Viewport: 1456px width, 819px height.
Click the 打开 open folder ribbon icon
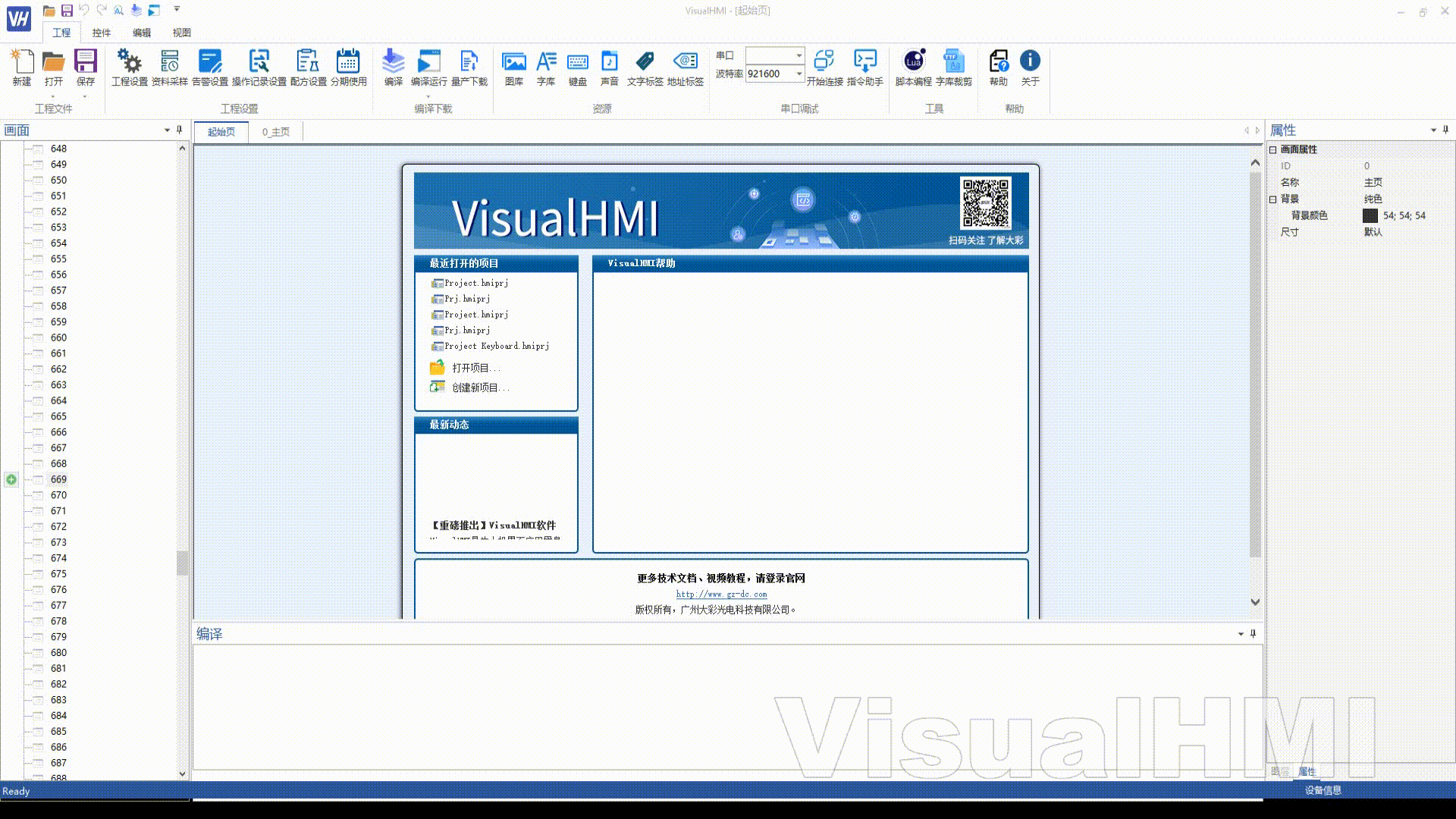53,62
